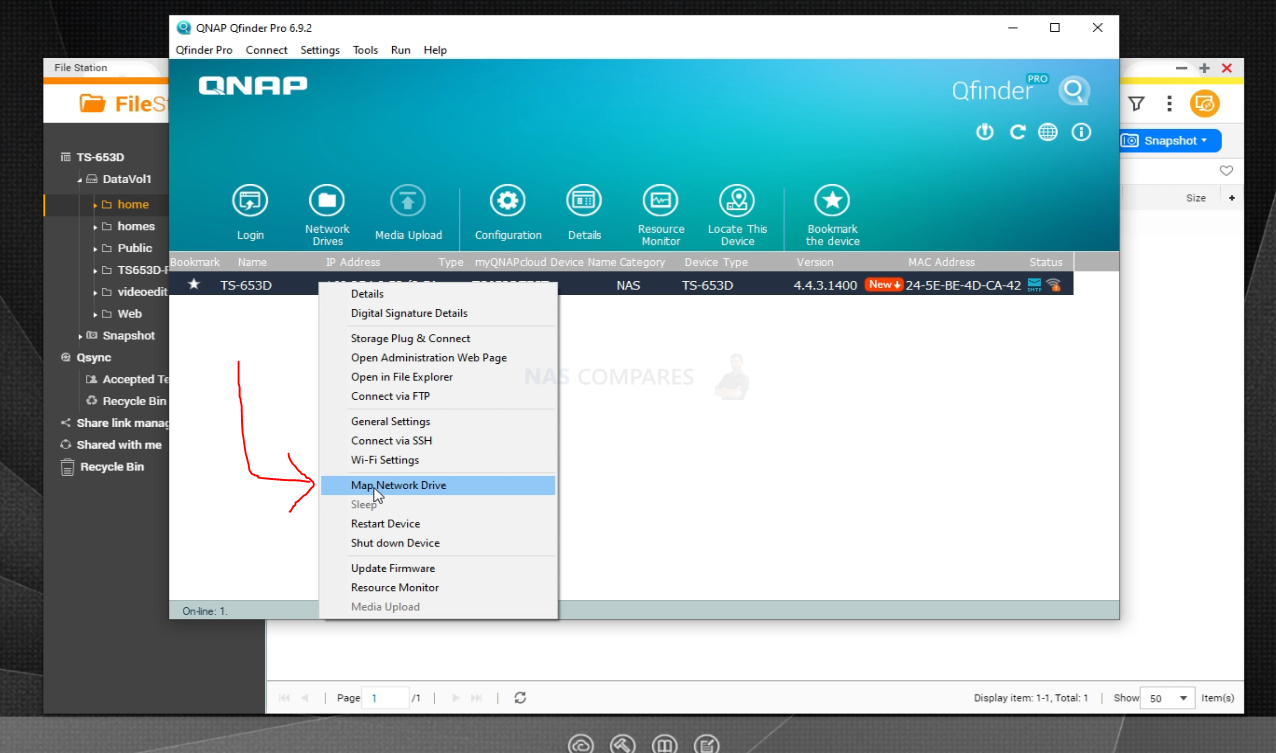Click the wrench icon at bottom of desktop
The height and width of the screenshot is (753, 1276).
[622, 745]
